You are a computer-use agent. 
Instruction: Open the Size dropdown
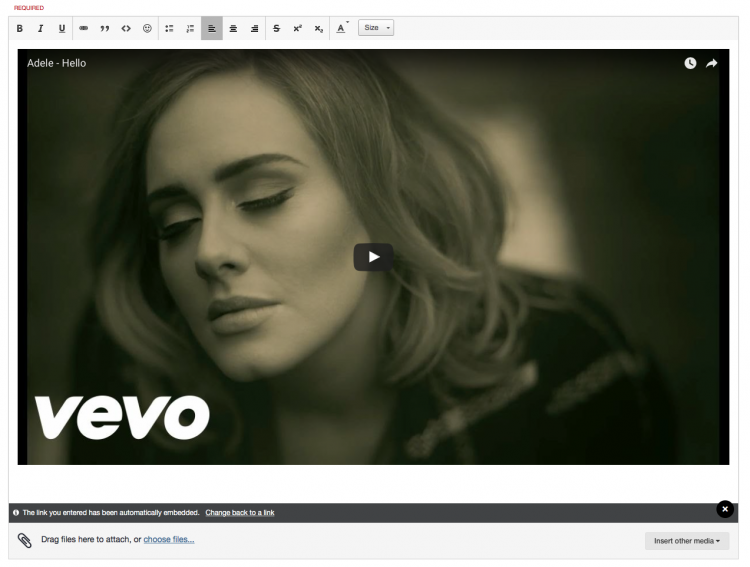tap(376, 28)
